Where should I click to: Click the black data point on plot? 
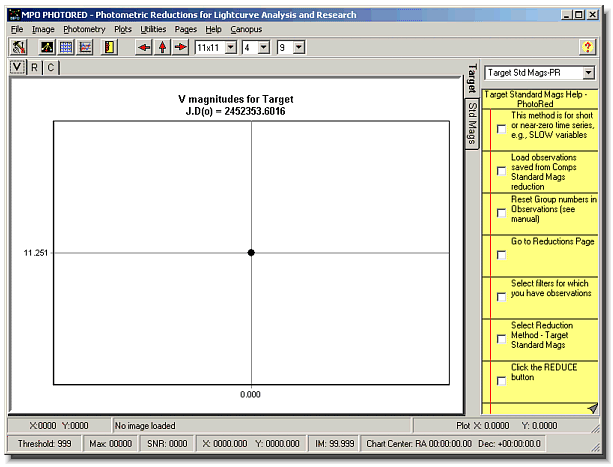251,252
